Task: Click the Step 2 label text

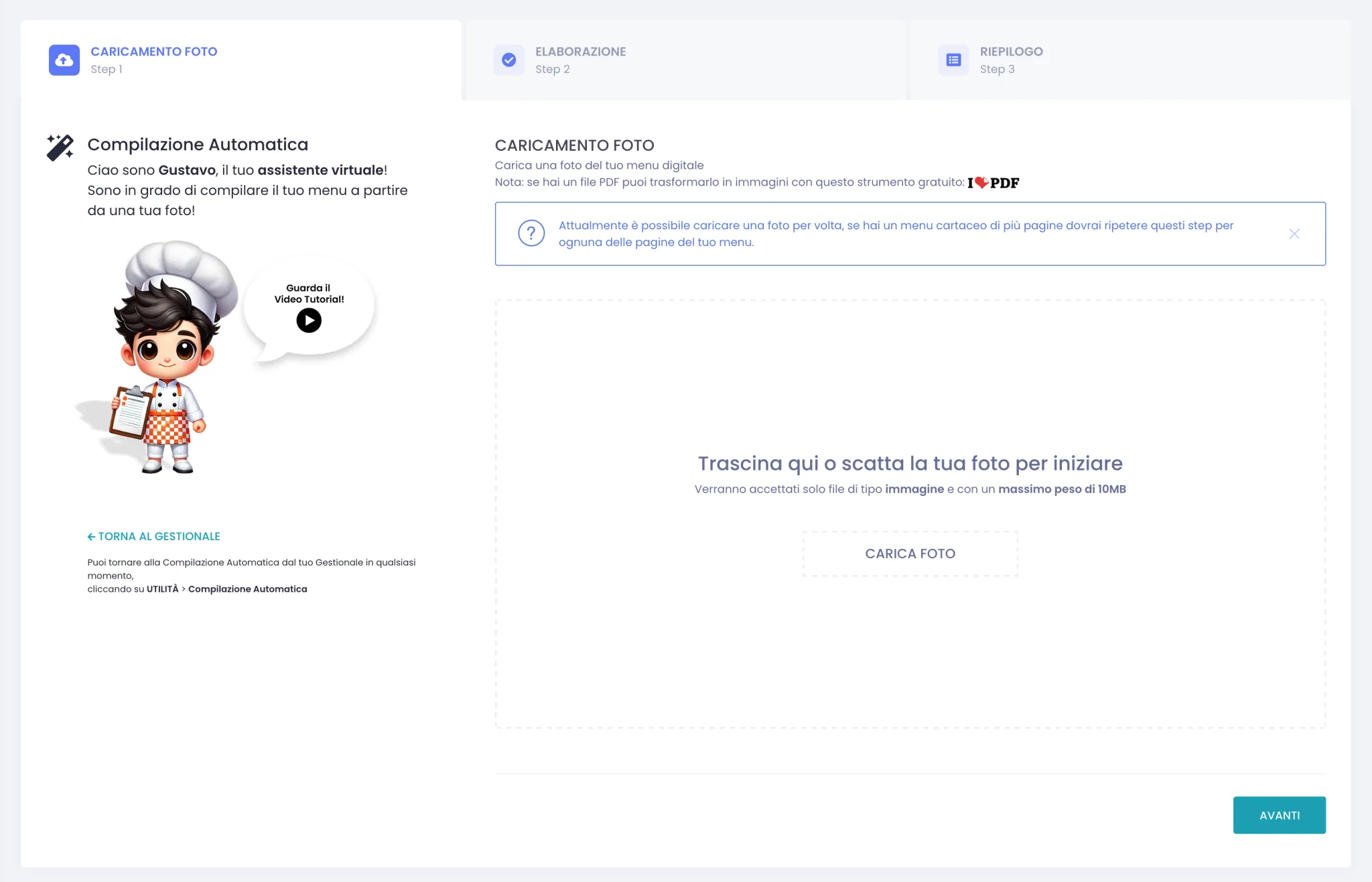Action: click(553, 69)
